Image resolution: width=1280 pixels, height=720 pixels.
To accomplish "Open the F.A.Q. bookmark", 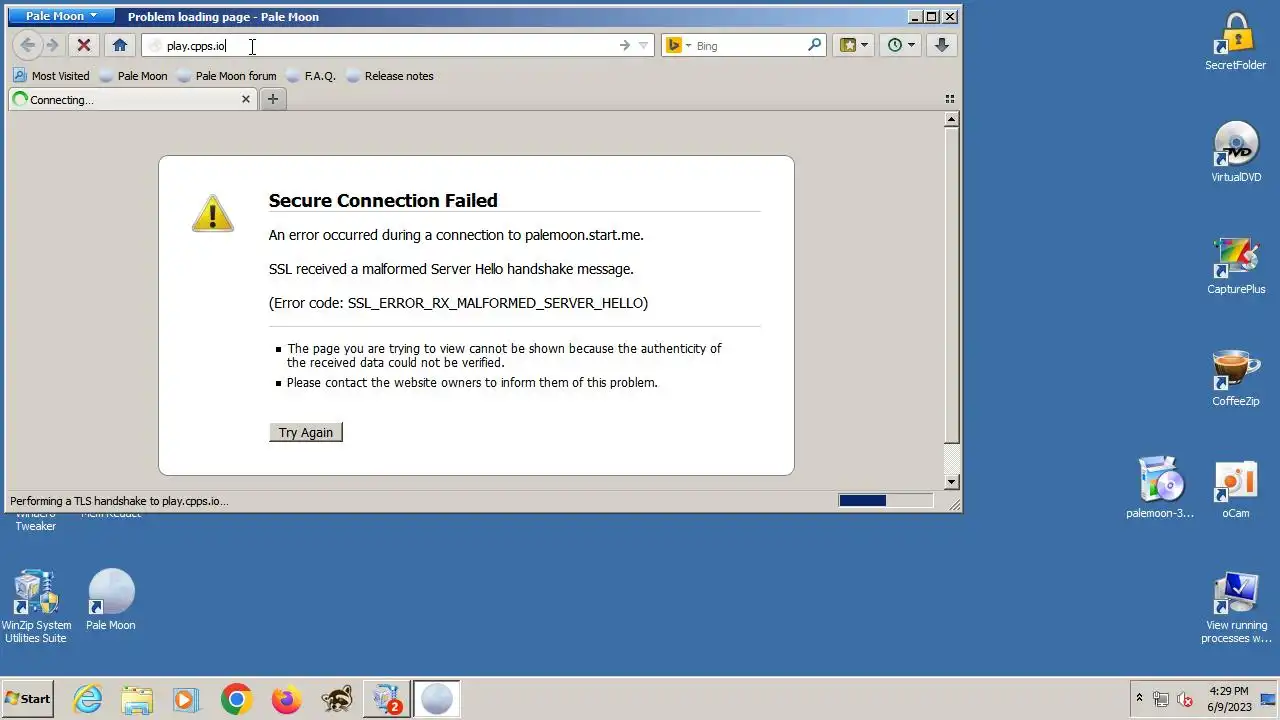I will 311,76.
